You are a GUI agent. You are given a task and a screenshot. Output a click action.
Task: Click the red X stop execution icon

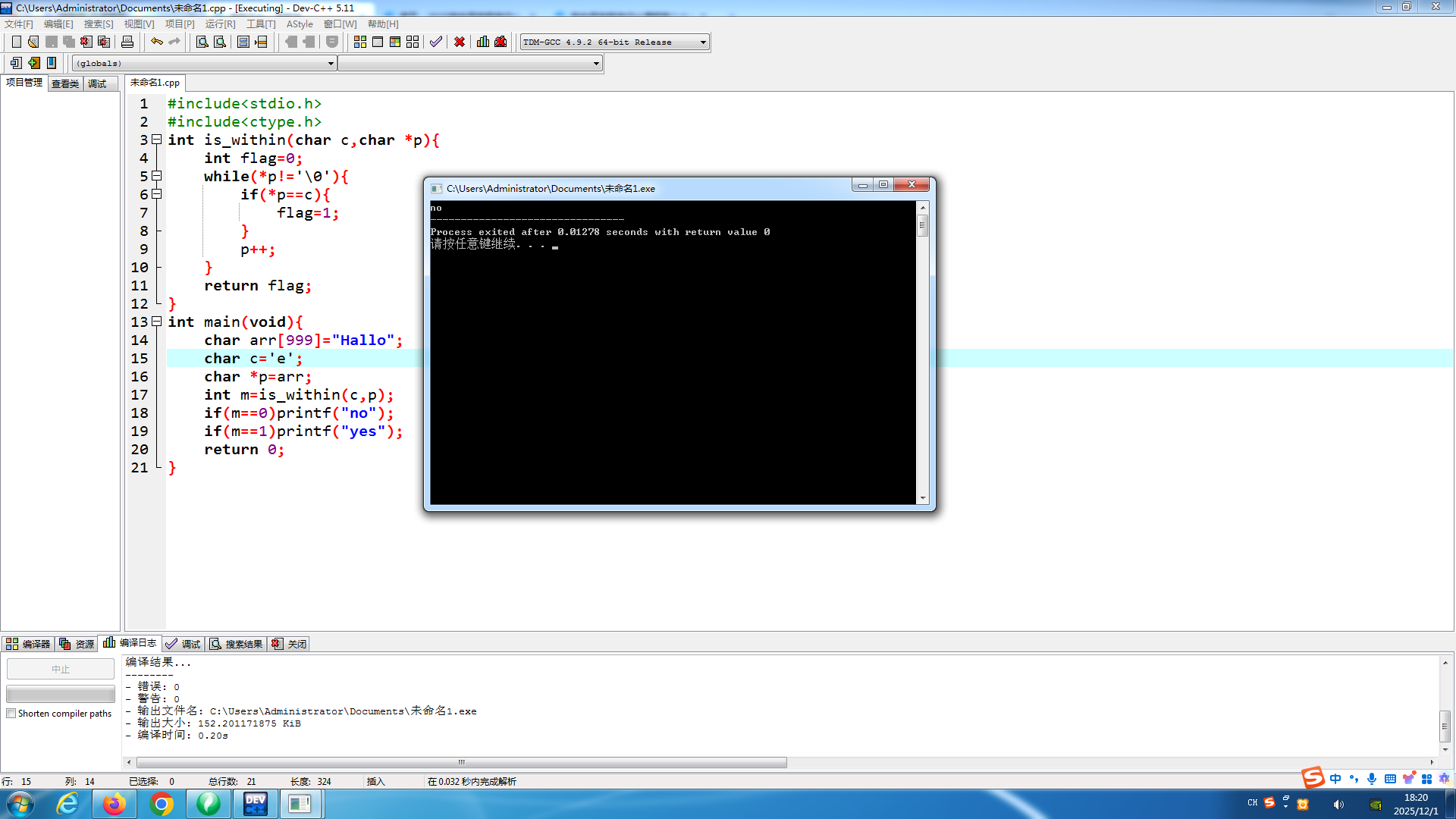click(460, 42)
